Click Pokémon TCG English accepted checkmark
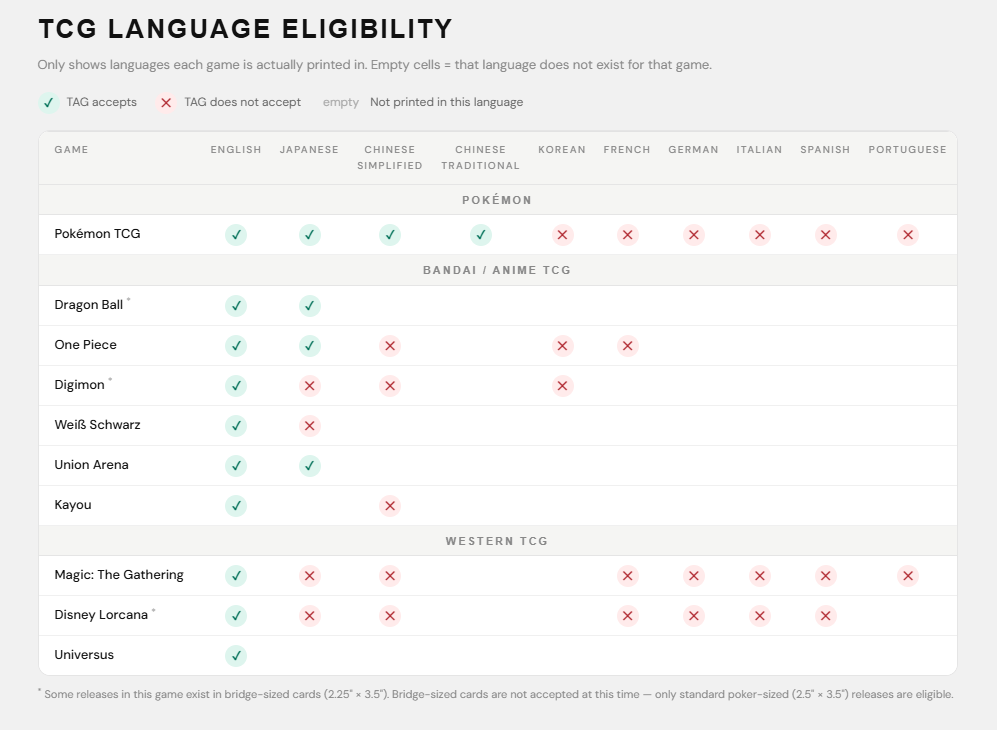Image resolution: width=997 pixels, height=730 pixels. [x=236, y=235]
